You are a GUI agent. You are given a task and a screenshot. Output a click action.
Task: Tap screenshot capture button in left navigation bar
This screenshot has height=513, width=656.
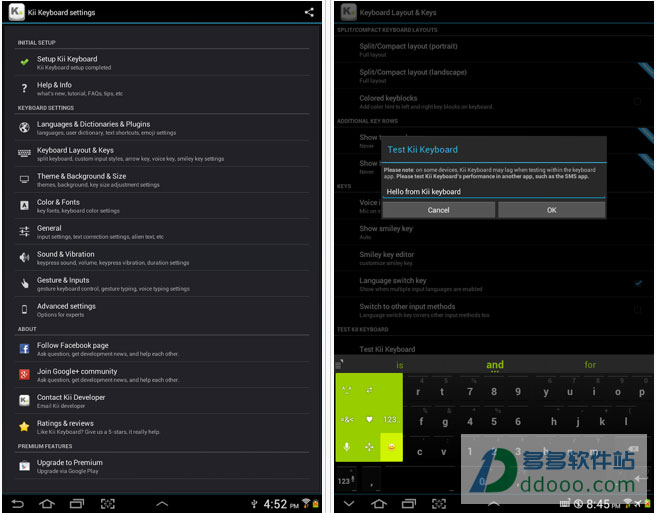(108, 503)
